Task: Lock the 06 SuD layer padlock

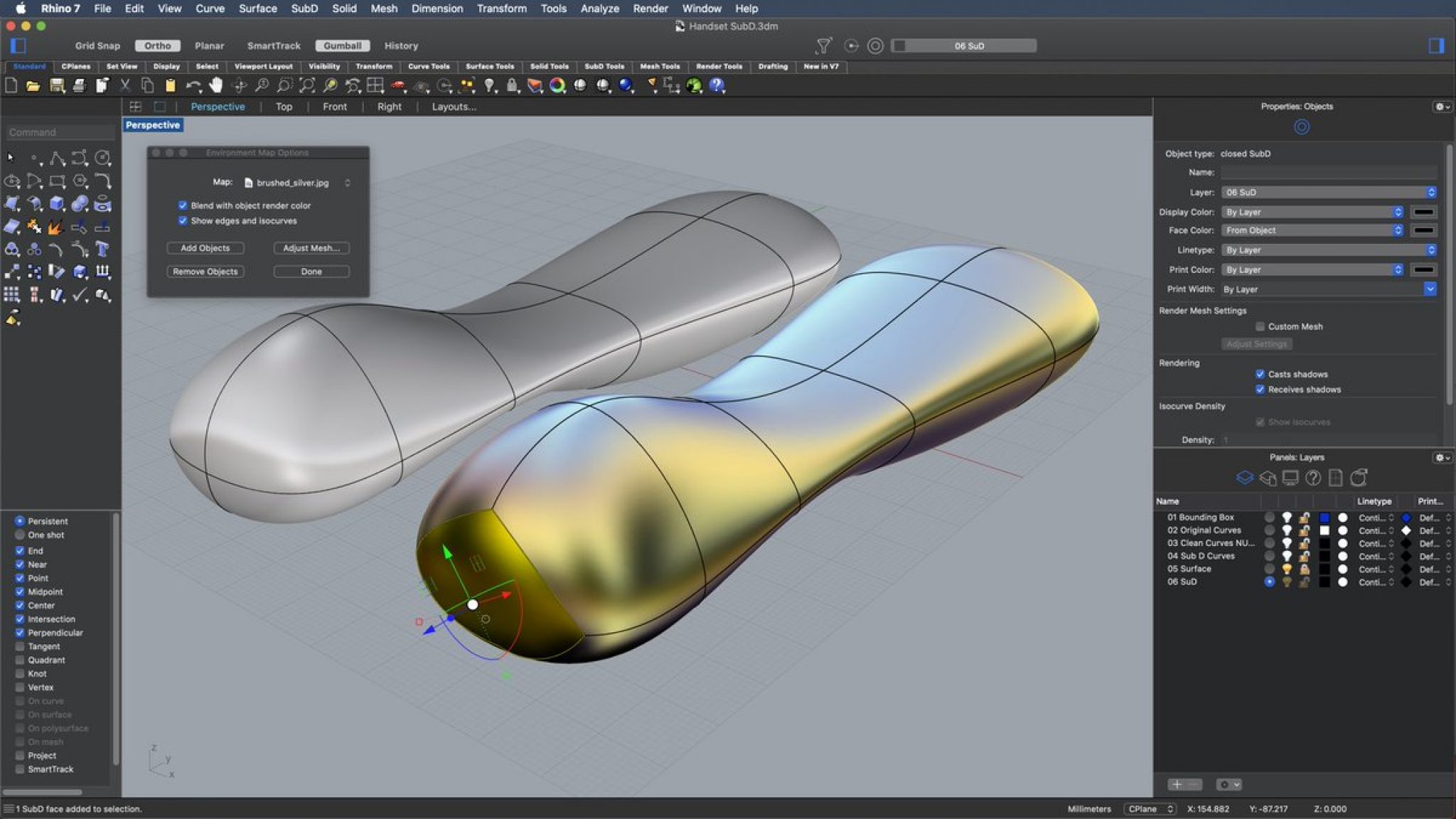Action: tap(1305, 582)
